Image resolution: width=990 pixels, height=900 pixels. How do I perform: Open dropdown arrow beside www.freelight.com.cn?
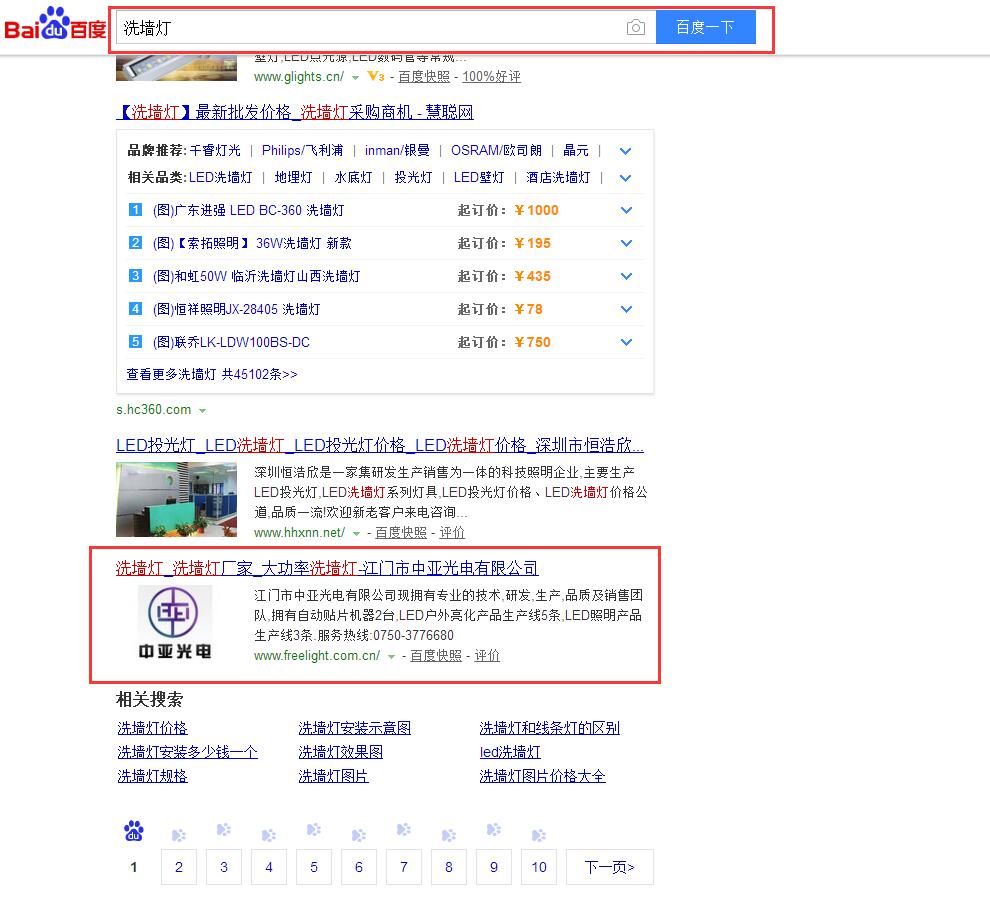point(392,657)
